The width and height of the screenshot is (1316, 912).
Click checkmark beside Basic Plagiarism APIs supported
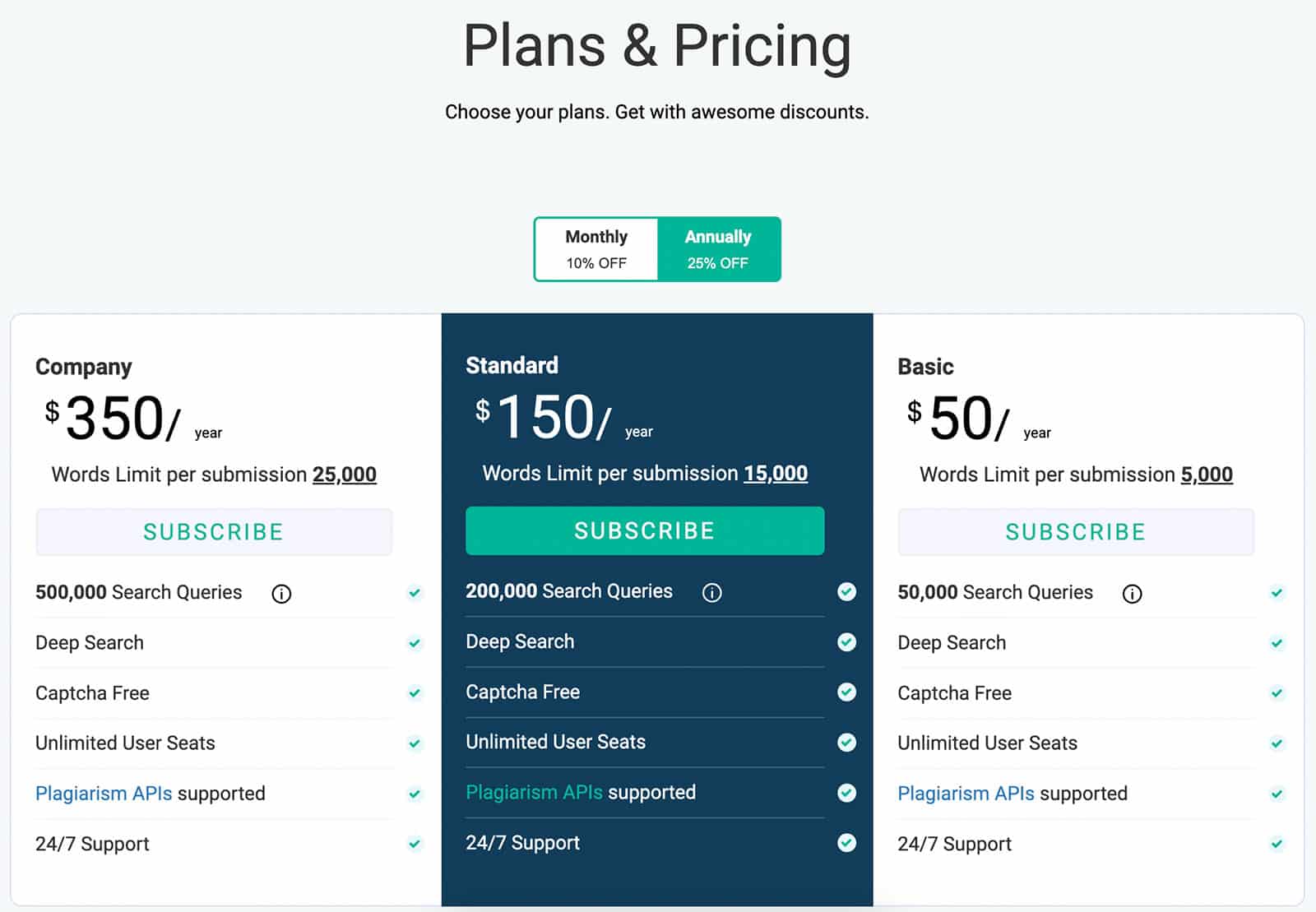click(1277, 794)
